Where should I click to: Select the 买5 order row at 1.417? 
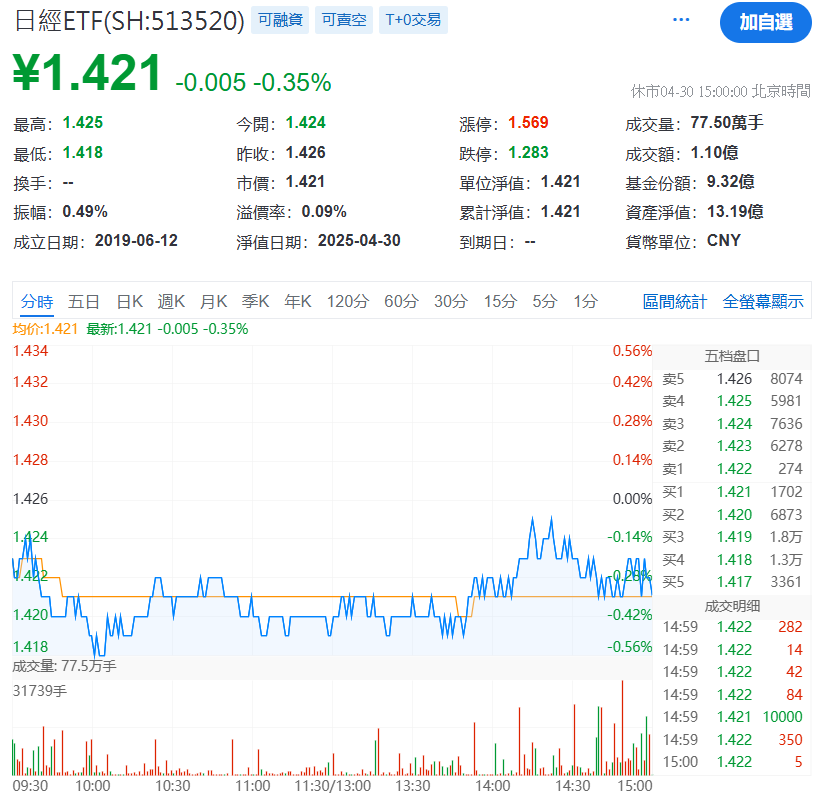732,582
